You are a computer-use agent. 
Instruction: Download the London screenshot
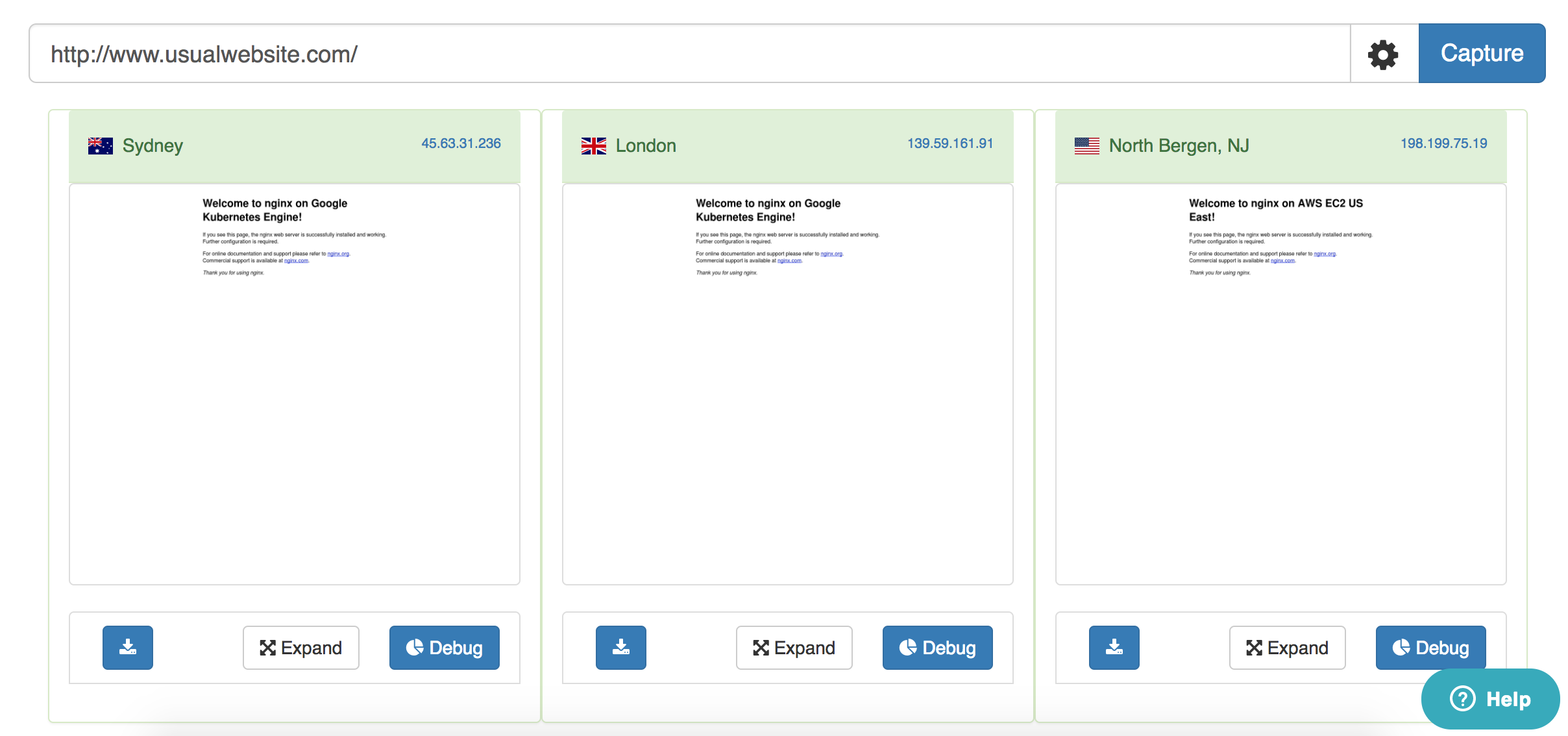point(621,647)
